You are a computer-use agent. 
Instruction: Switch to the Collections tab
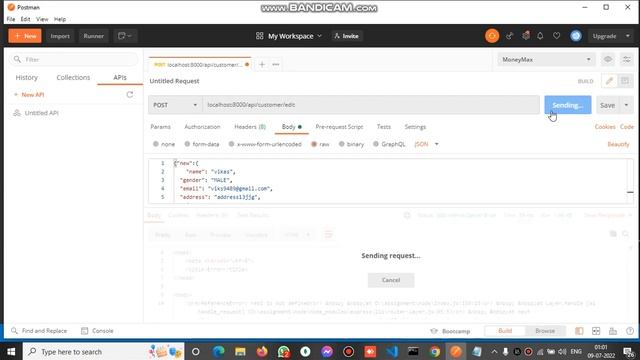[x=73, y=77]
